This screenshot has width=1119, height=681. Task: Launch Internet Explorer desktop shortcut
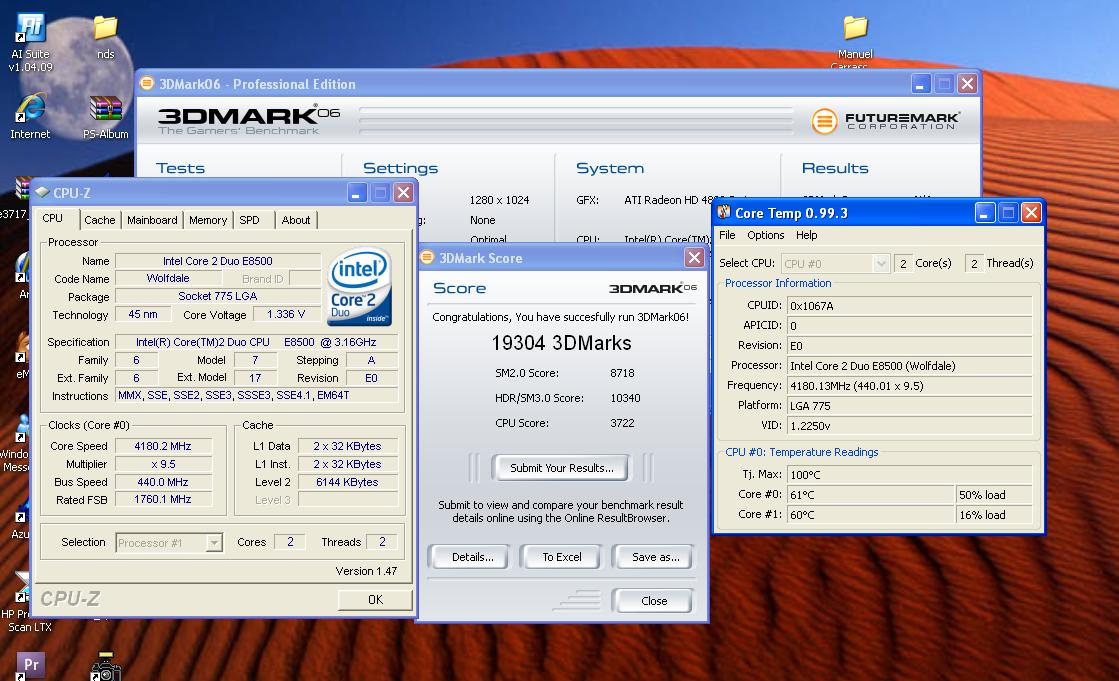pyautogui.click(x=30, y=110)
